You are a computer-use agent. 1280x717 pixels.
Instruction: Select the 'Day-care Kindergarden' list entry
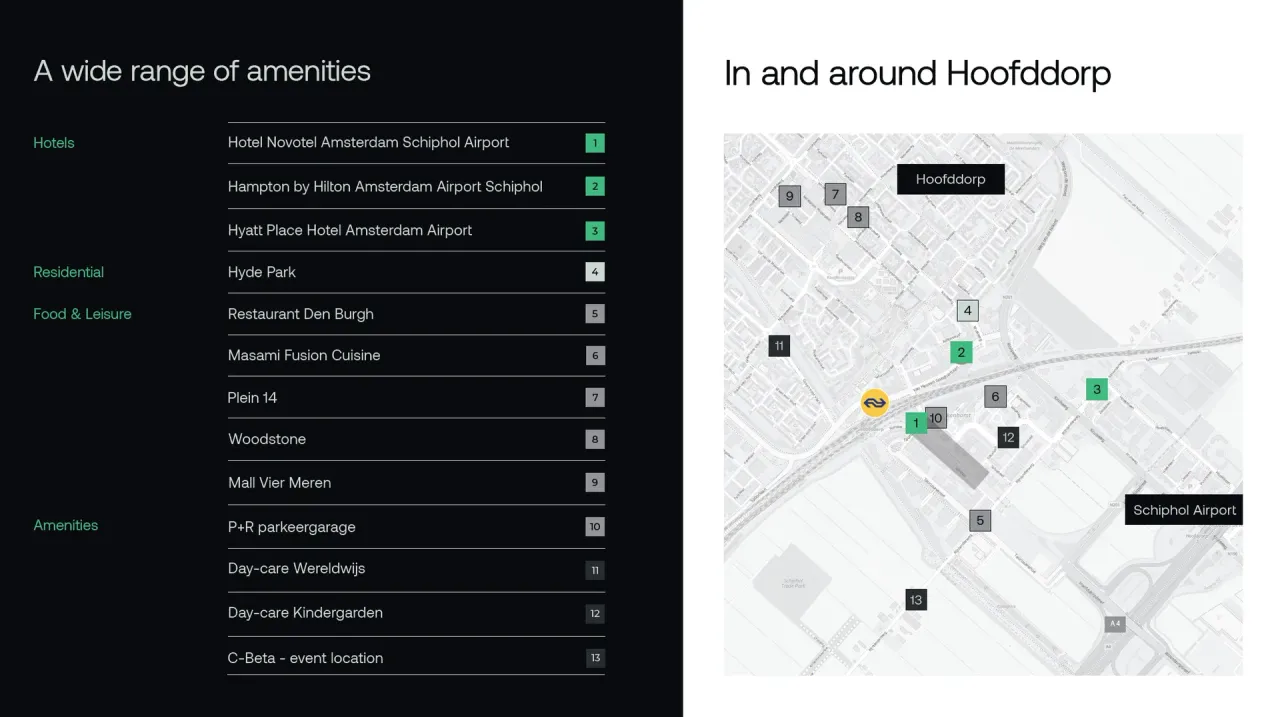[x=305, y=613]
